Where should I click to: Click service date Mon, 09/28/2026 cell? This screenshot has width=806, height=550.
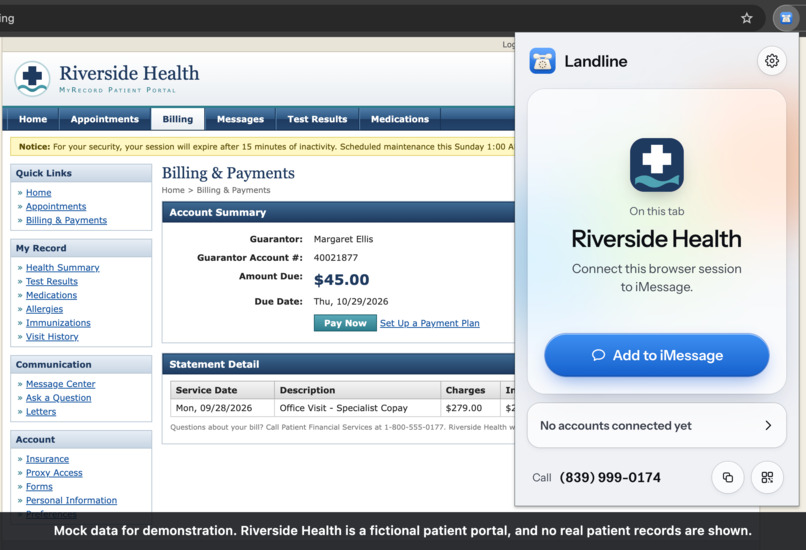coord(222,408)
